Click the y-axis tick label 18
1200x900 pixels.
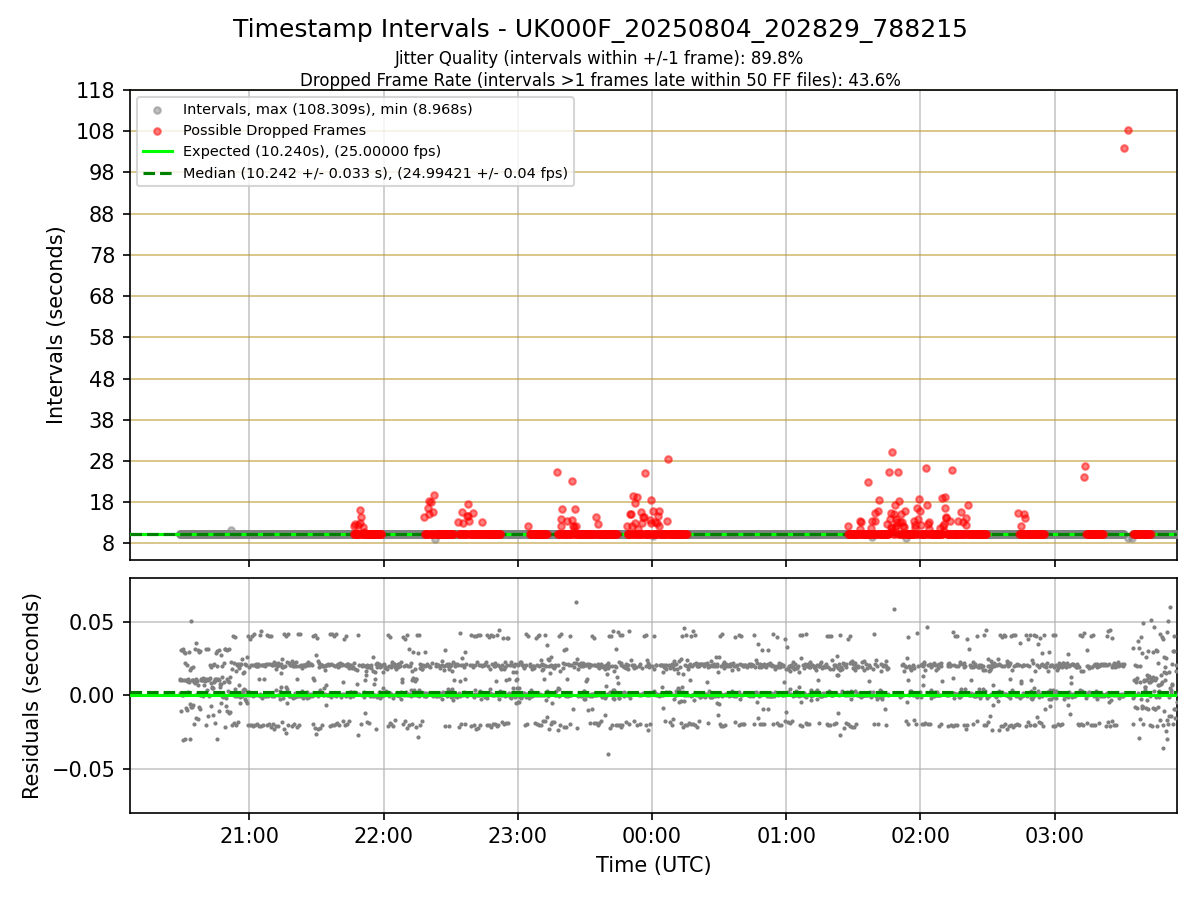click(103, 503)
